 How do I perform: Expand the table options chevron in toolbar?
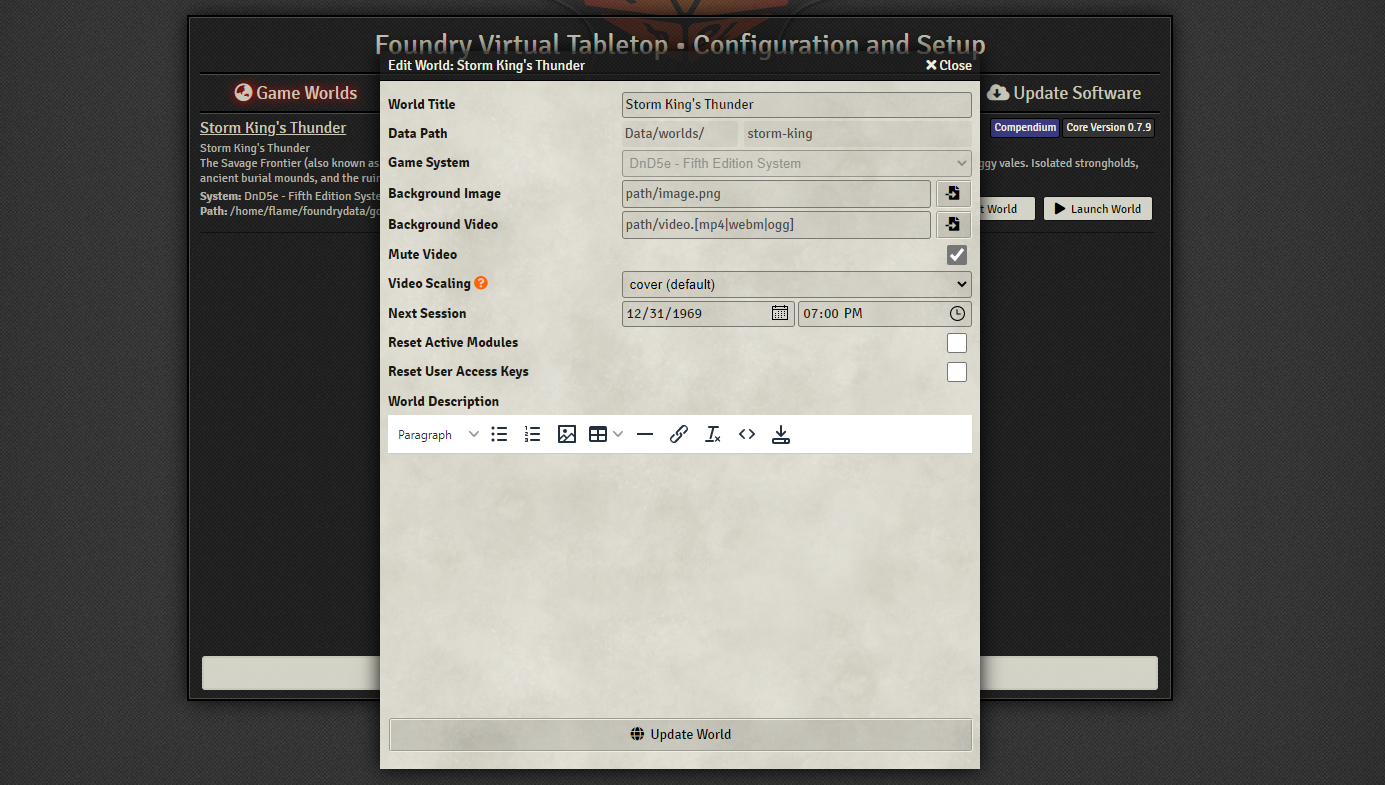(x=618, y=434)
